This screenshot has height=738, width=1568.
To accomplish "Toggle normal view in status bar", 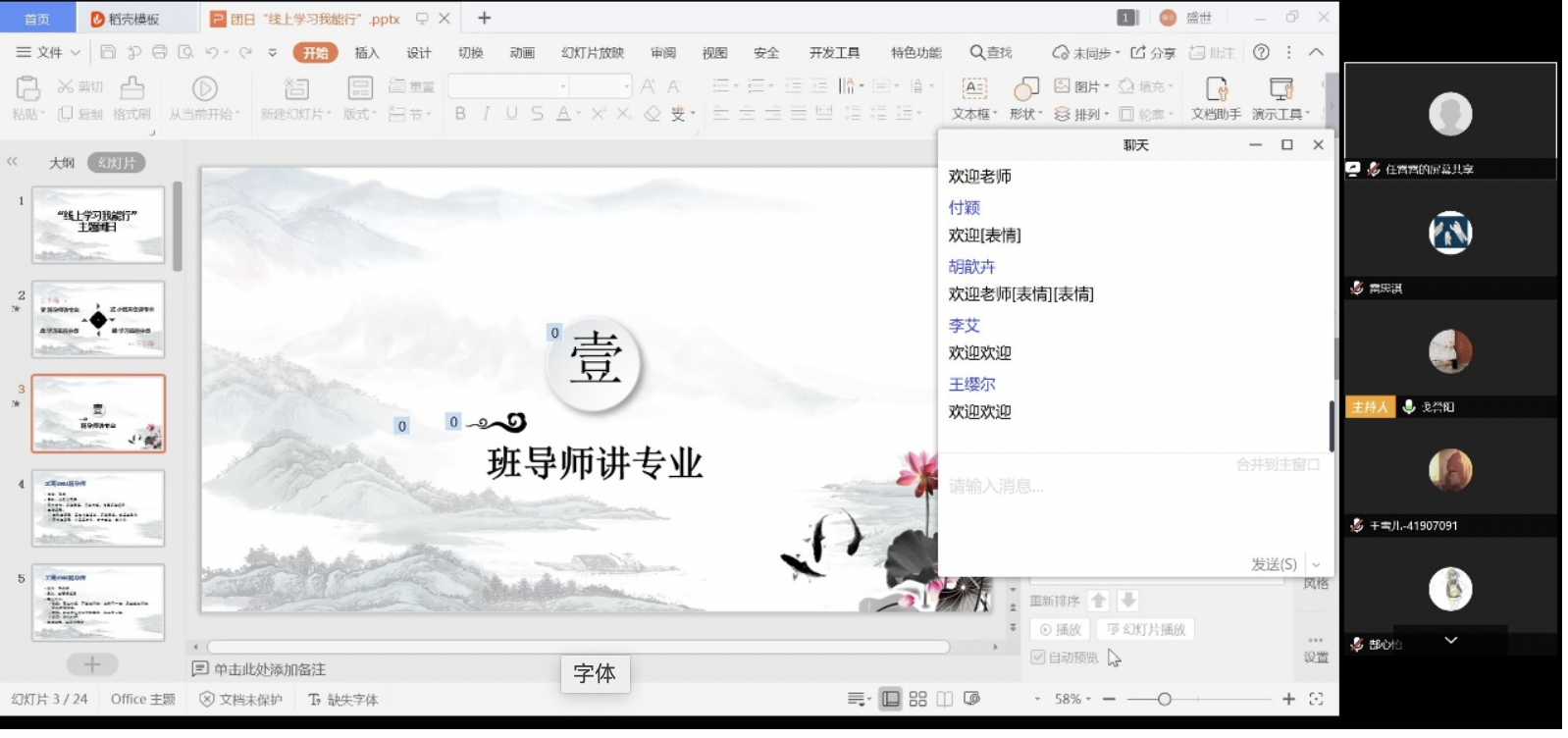I will coord(890,699).
